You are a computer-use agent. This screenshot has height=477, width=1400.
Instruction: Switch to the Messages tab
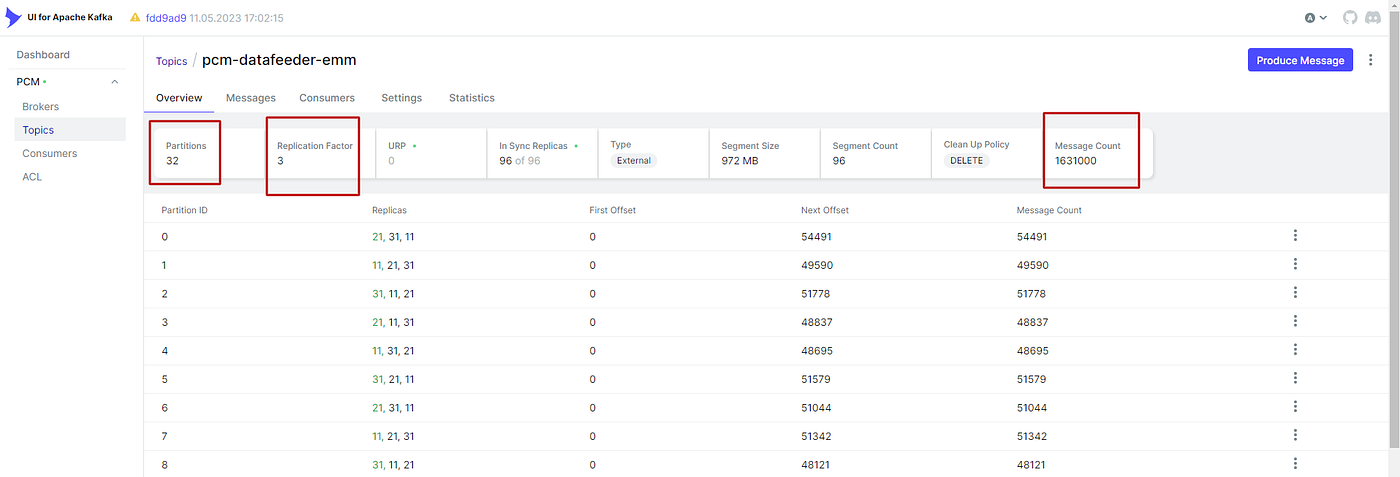click(251, 98)
